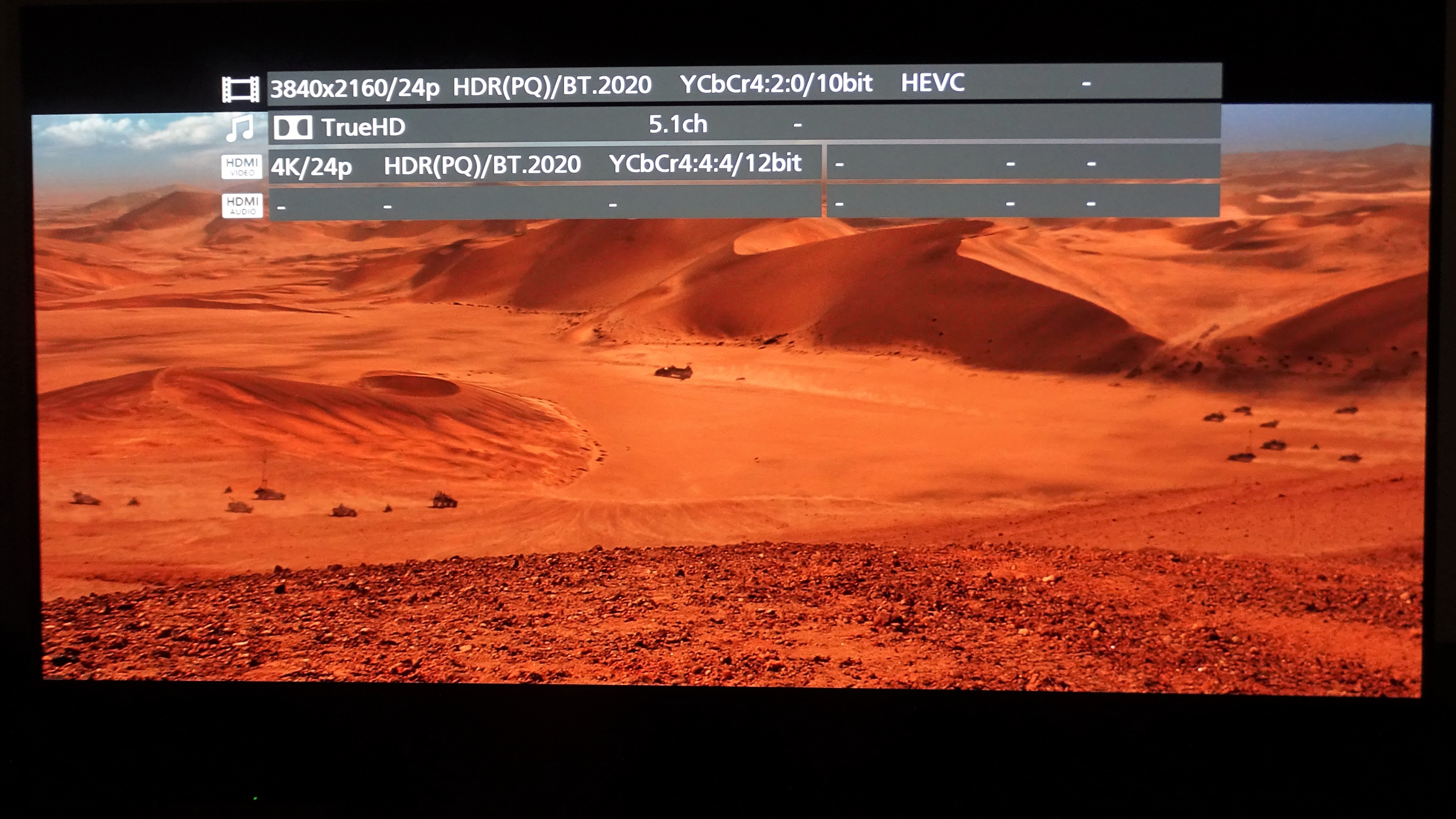Click the music note audio icon

point(240,128)
